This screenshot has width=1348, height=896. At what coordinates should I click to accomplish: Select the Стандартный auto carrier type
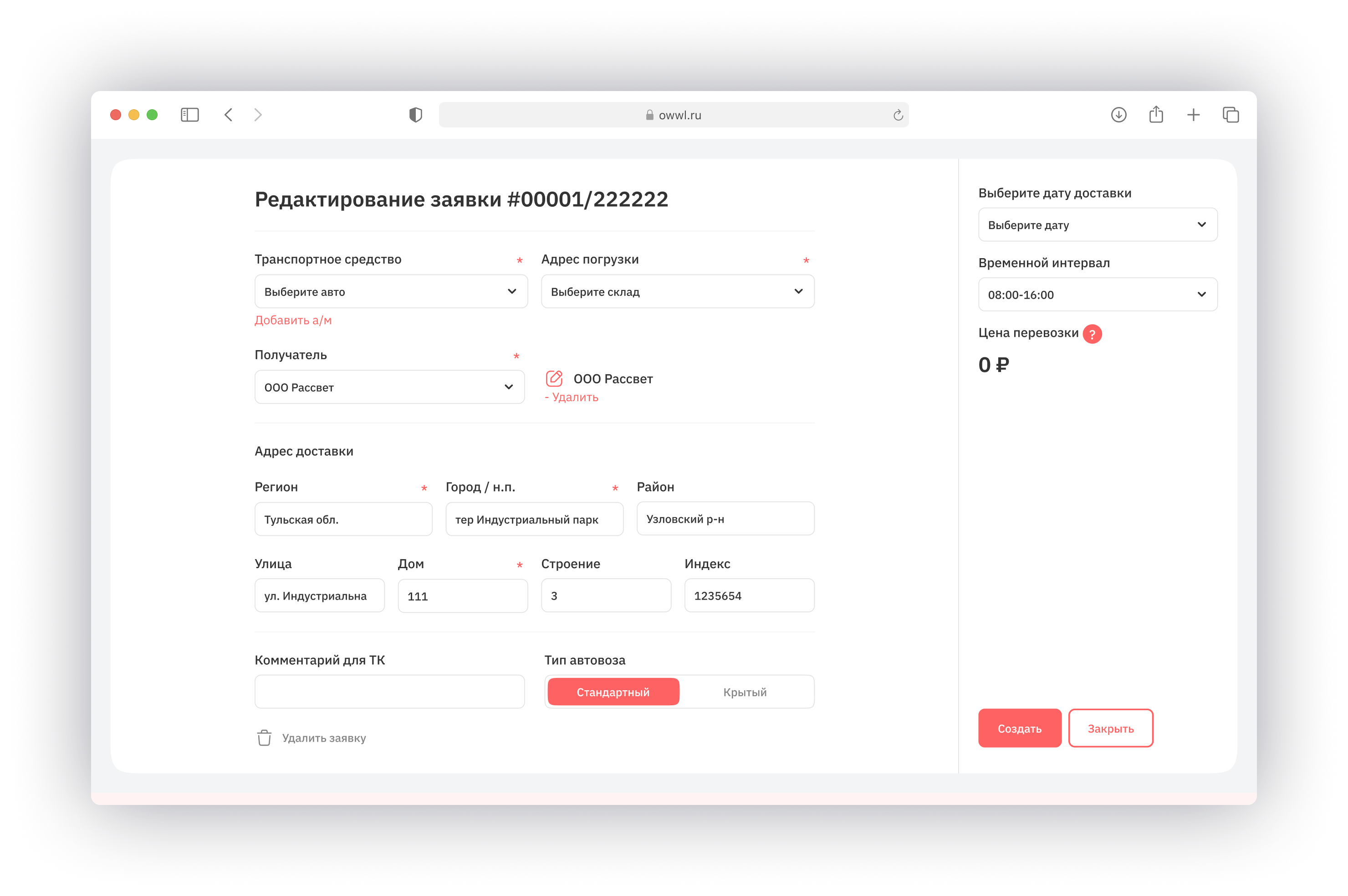(x=613, y=692)
